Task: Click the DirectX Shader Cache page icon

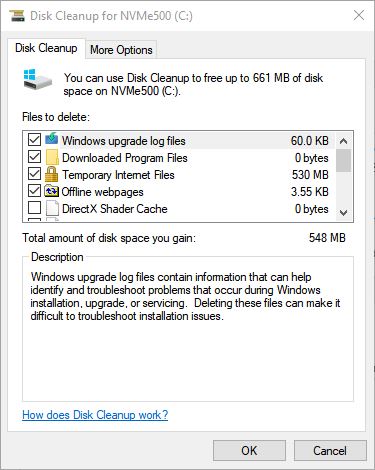Action: 52,209
